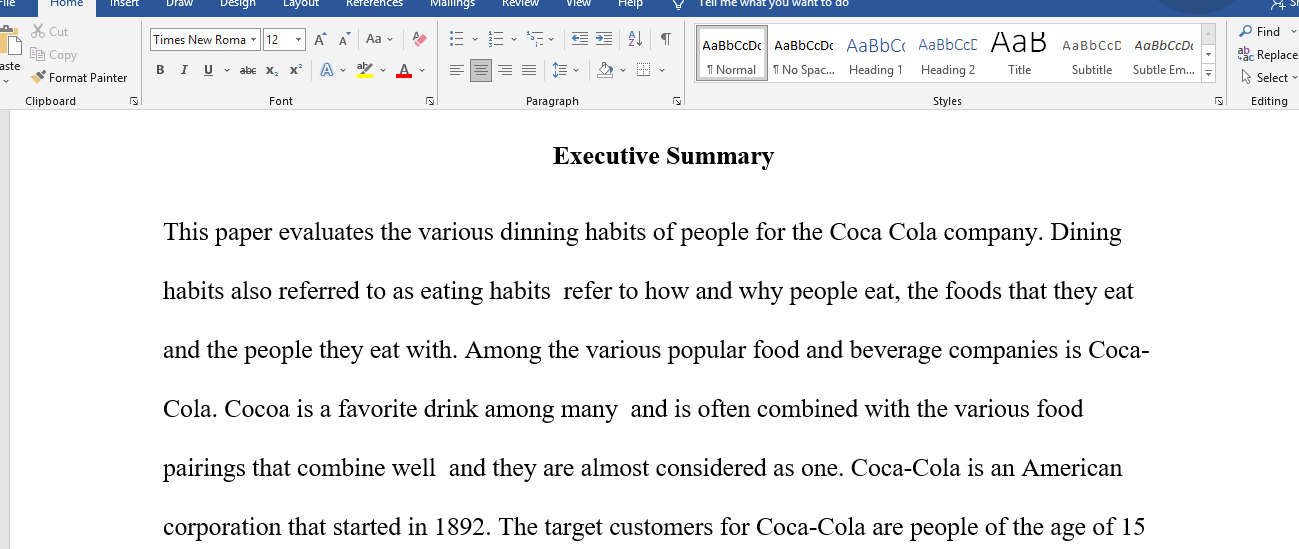Apply borders to selection
Screen dimensions: 1299x549
click(x=644, y=70)
